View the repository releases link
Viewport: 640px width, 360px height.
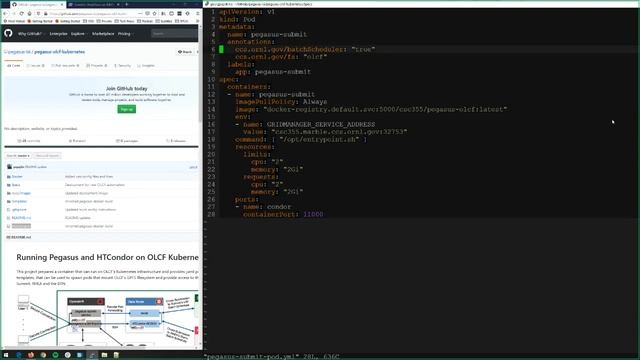[176, 141]
